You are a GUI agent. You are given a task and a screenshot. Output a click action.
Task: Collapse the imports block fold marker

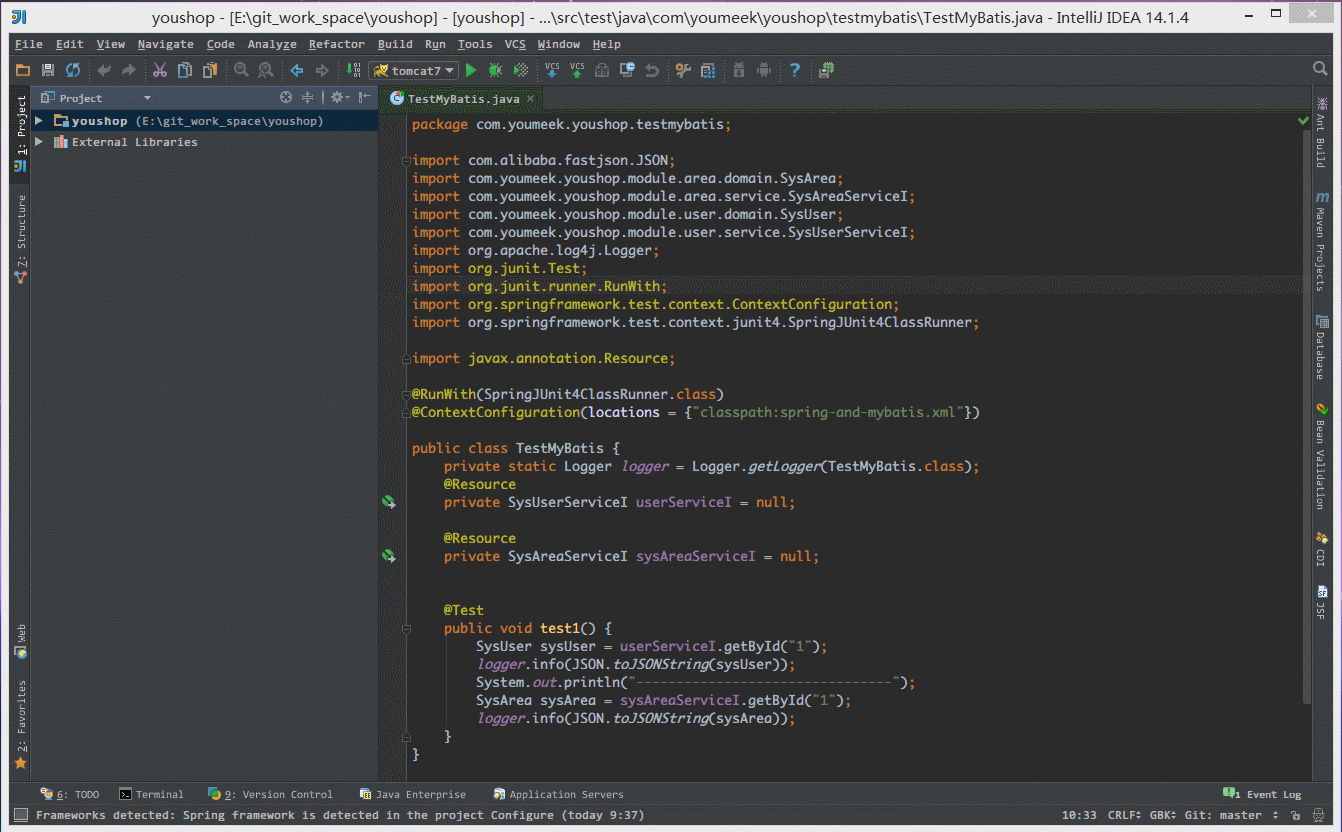tap(405, 161)
